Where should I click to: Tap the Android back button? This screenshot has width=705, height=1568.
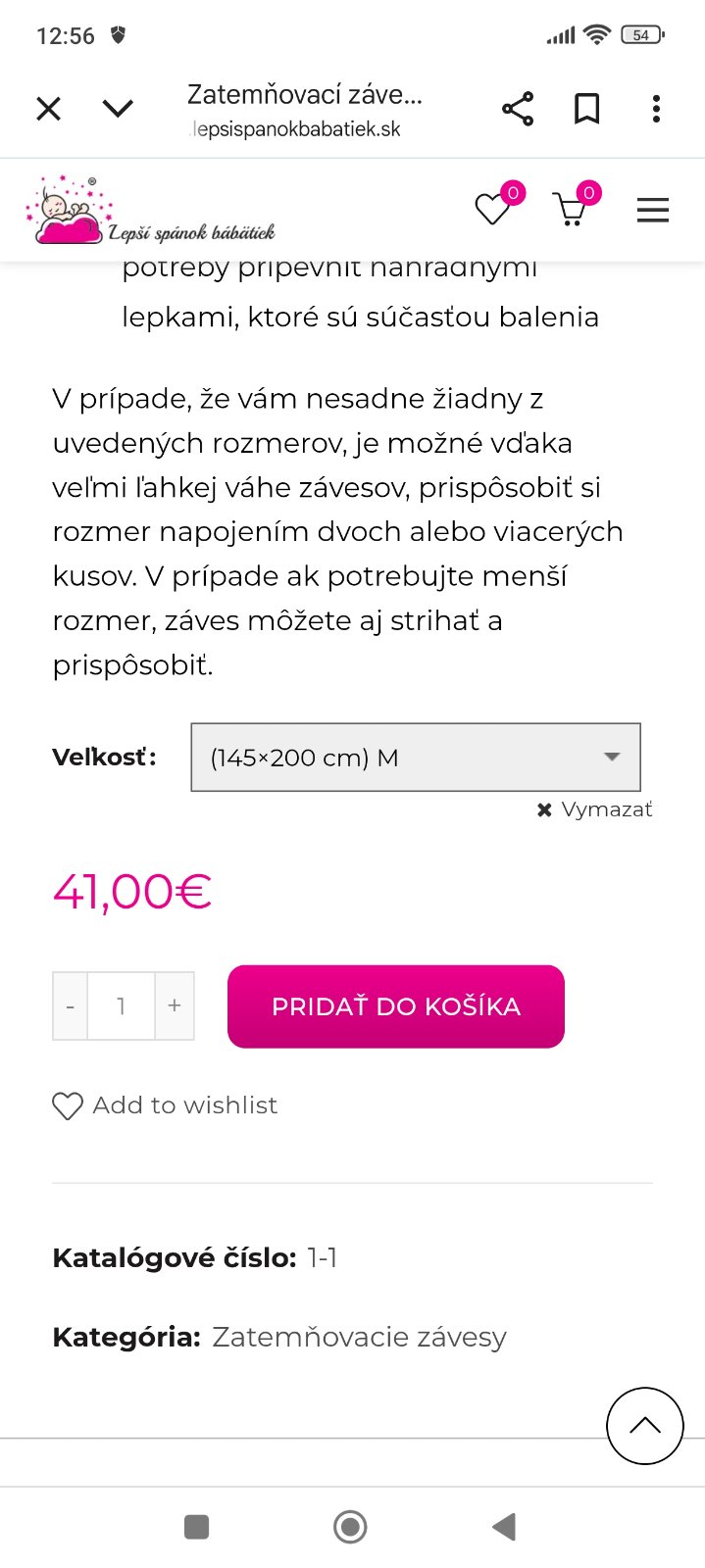(504, 1527)
